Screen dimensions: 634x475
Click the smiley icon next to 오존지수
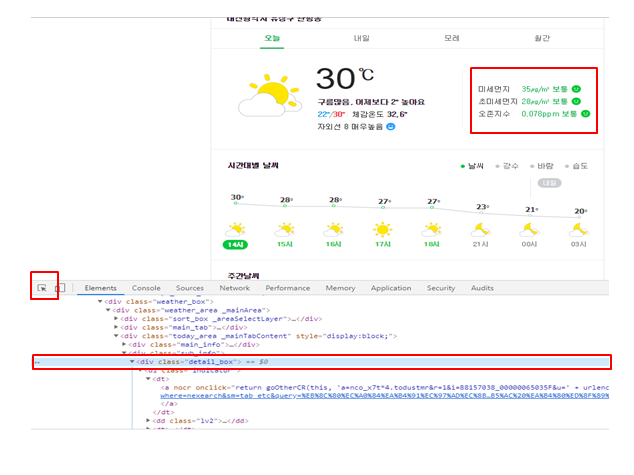point(585,114)
